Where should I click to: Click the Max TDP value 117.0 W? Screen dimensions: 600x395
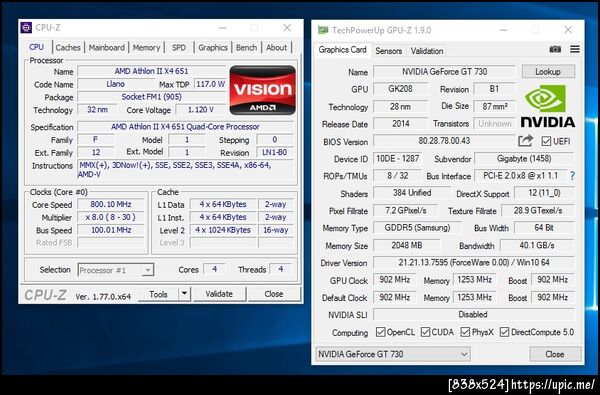pyautogui.click(x=210, y=84)
